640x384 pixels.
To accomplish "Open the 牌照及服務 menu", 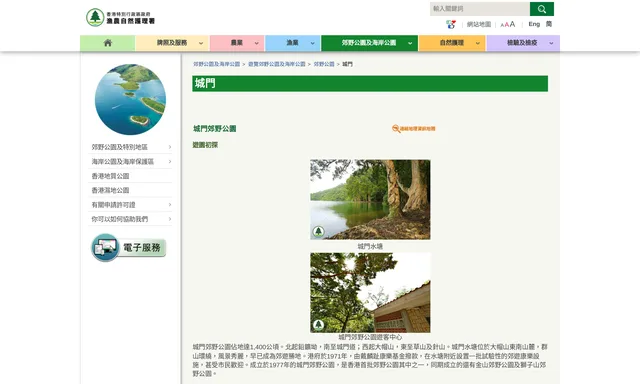I will [x=172, y=43].
